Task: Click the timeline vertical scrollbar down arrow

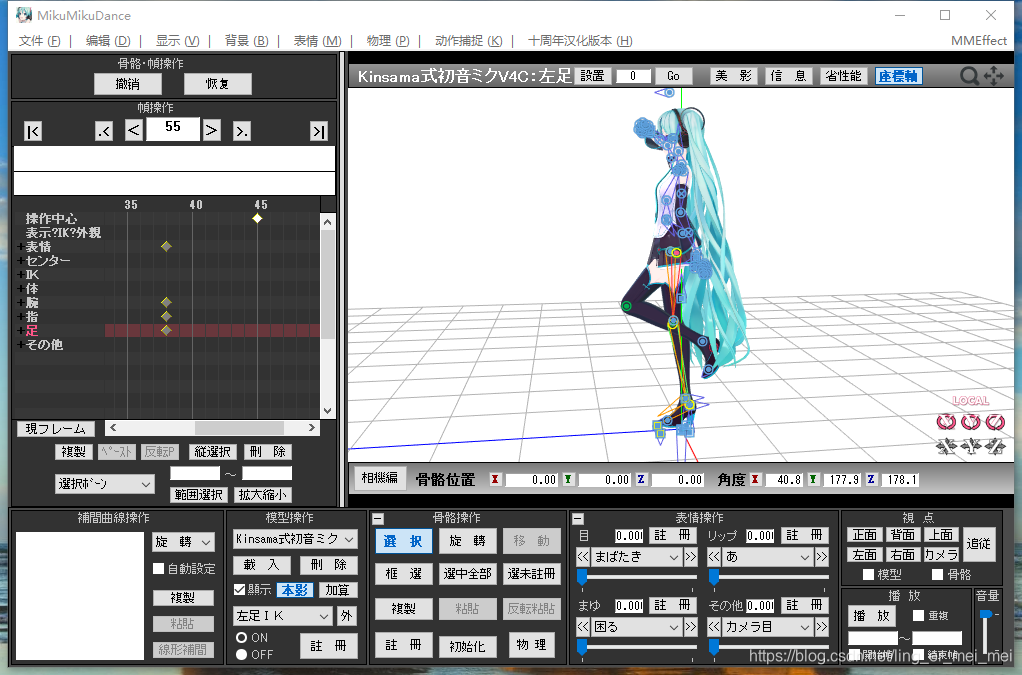Action: click(x=328, y=411)
